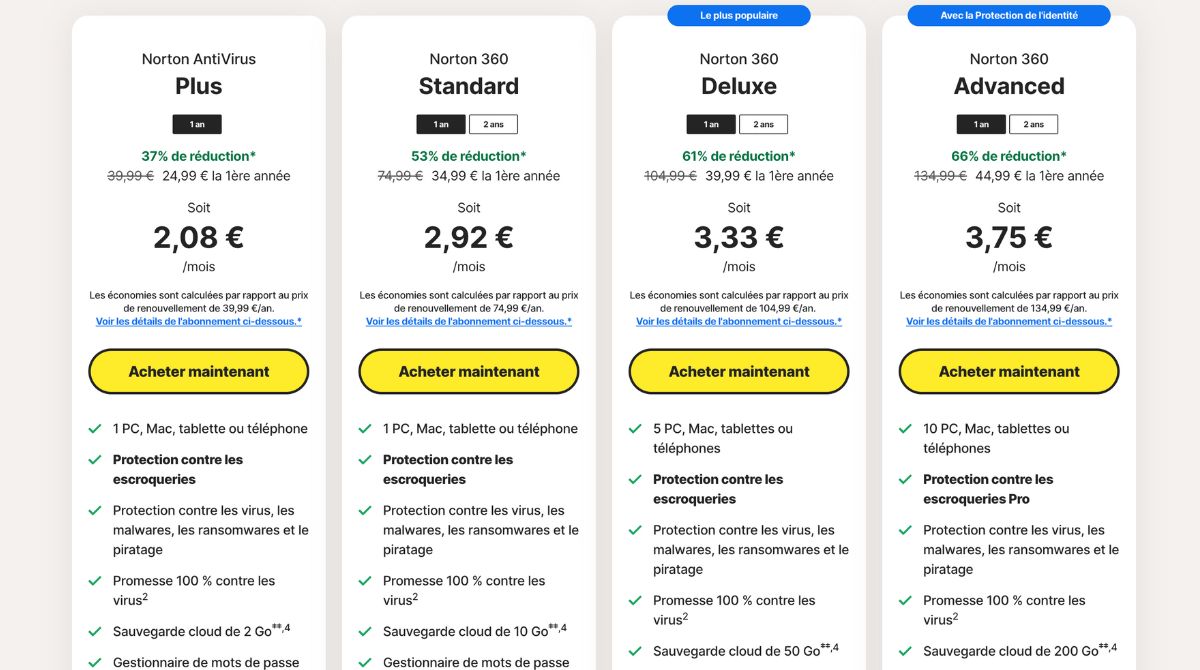Open subscription details link under Norton 360 Standard

coord(468,321)
